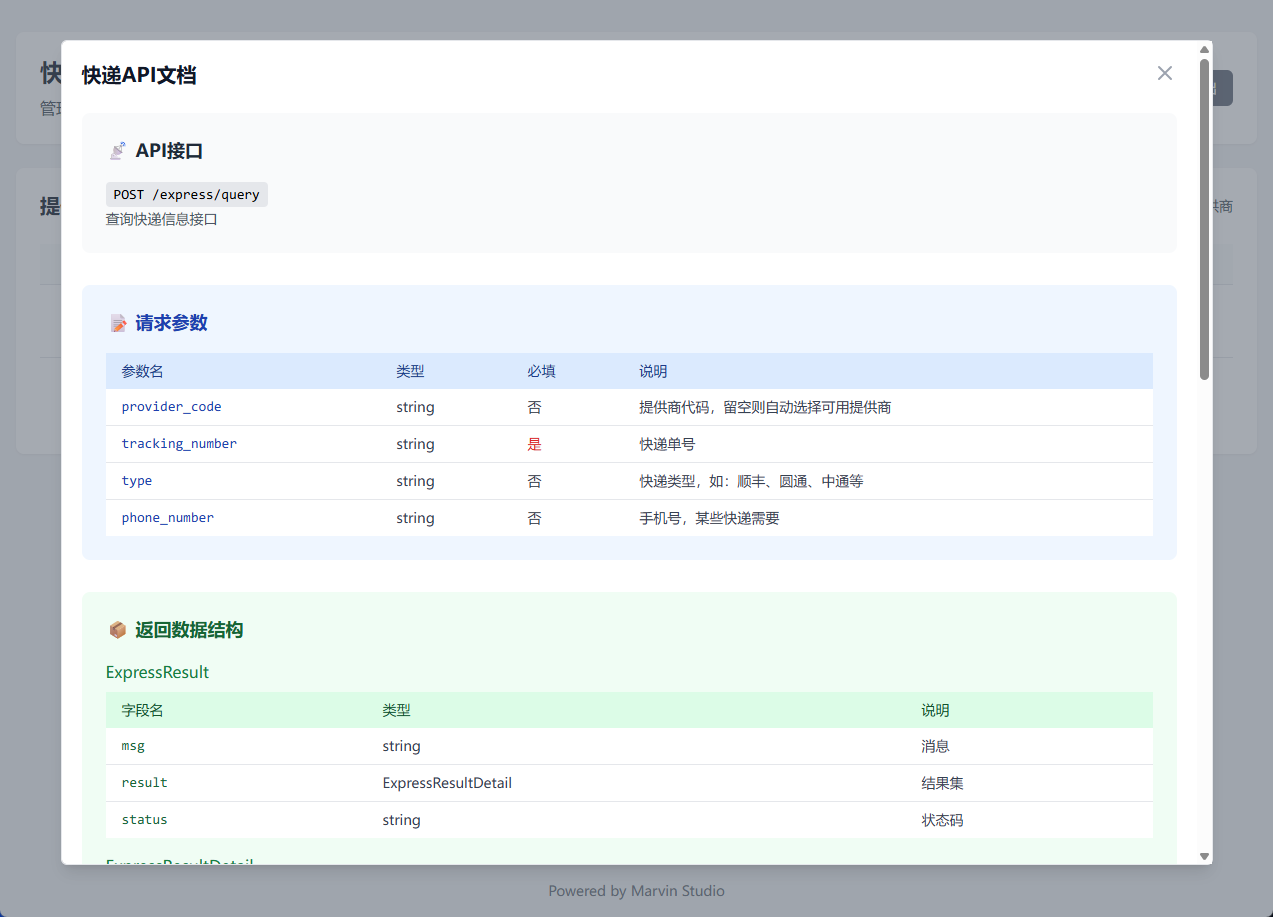The height and width of the screenshot is (917, 1273).
Task: Click the phone_number parameter row
Action: pos(628,518)
